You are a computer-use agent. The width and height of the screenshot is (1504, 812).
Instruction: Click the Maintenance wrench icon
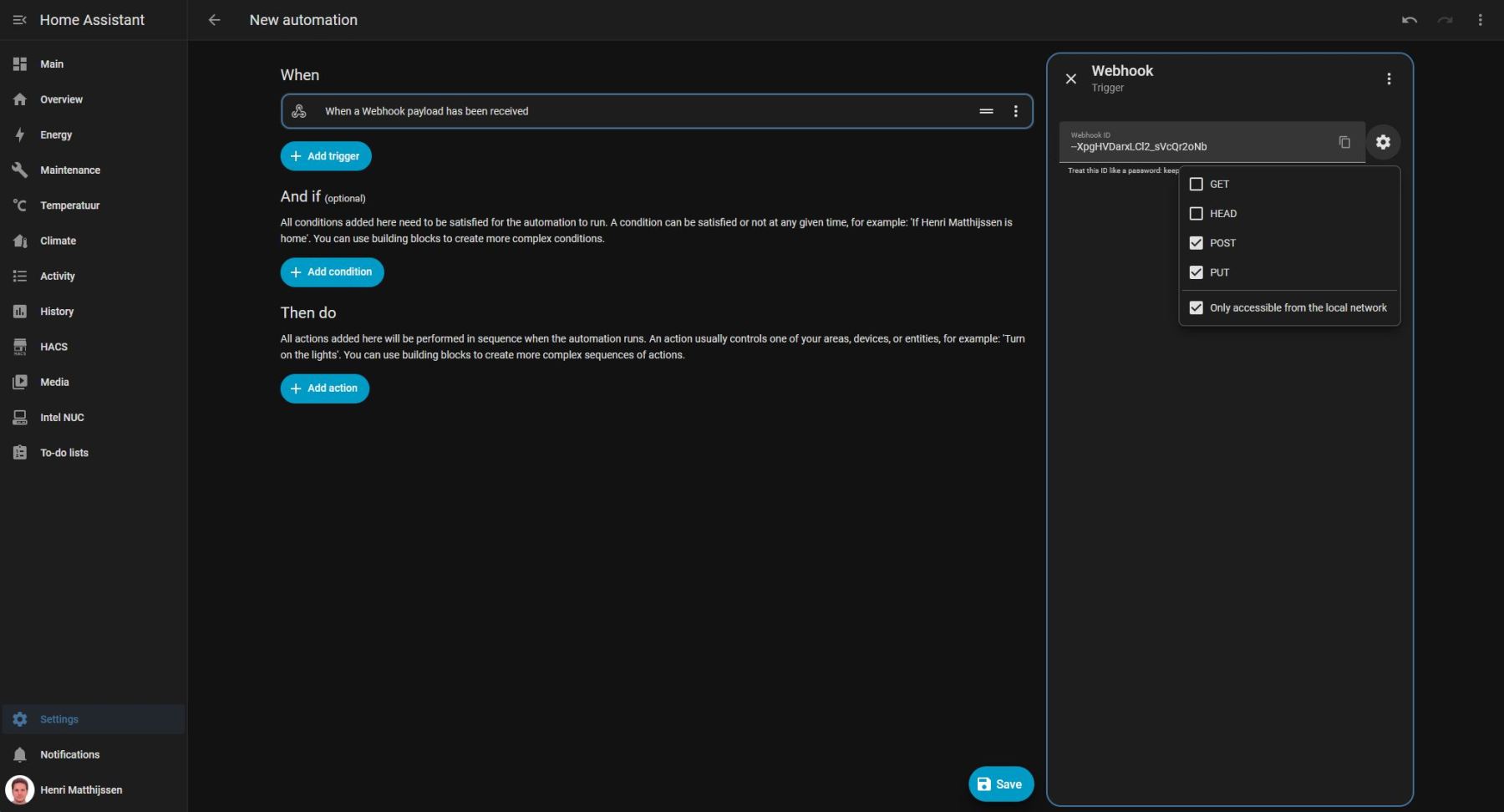20,170
